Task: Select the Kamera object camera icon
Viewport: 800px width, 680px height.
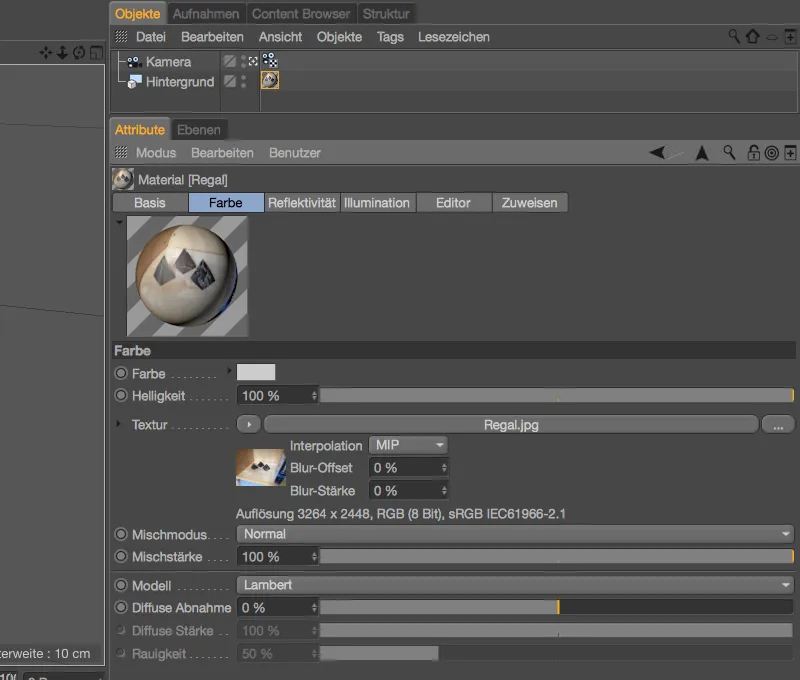Action: pyautogui.click(x=133, y=61)
